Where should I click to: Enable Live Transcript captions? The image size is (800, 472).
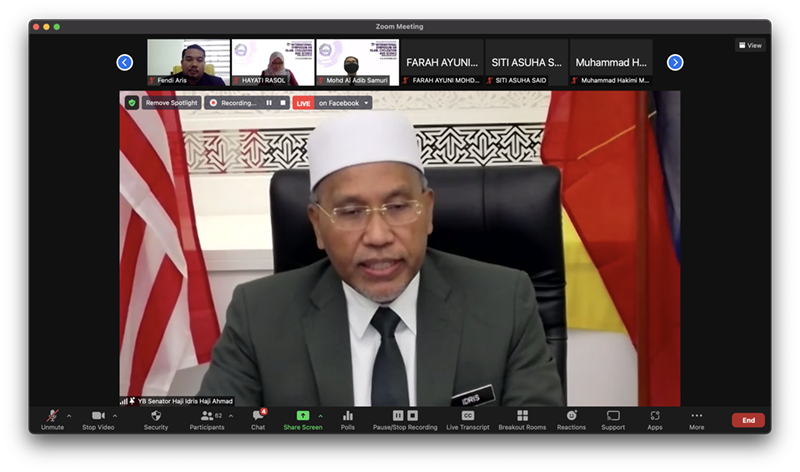point(467,416)
